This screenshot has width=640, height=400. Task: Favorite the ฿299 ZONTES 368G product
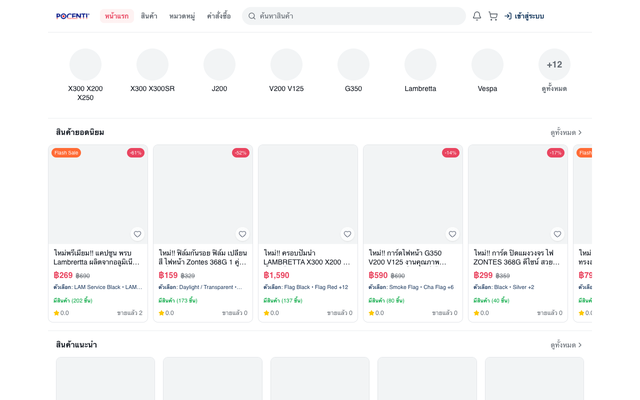557,234
